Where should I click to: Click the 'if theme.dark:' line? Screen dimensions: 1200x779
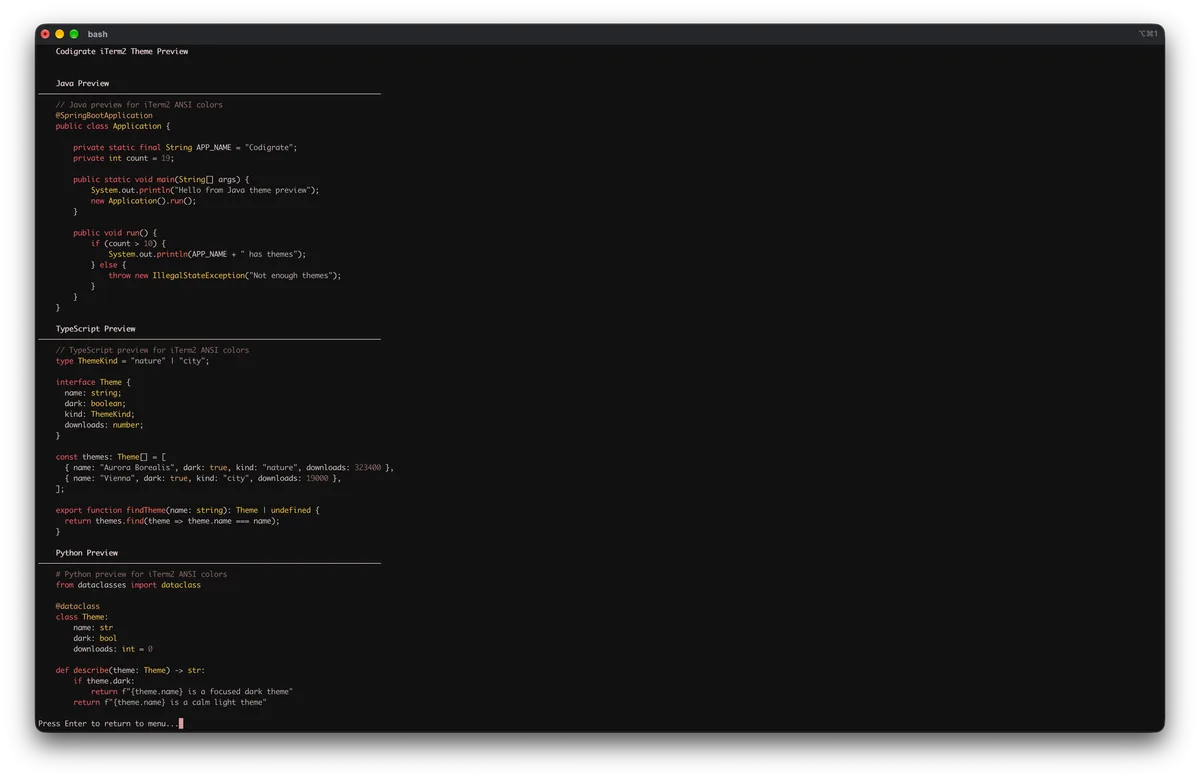(104, 681)
